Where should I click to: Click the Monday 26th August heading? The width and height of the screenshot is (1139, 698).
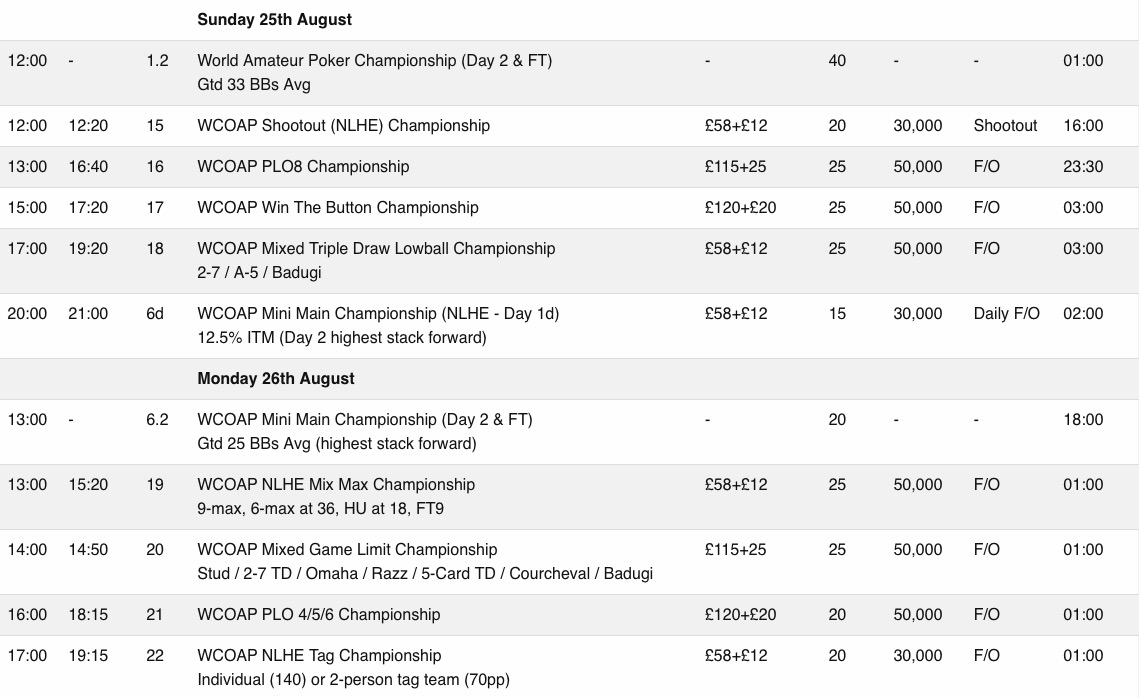click(276, 378)
